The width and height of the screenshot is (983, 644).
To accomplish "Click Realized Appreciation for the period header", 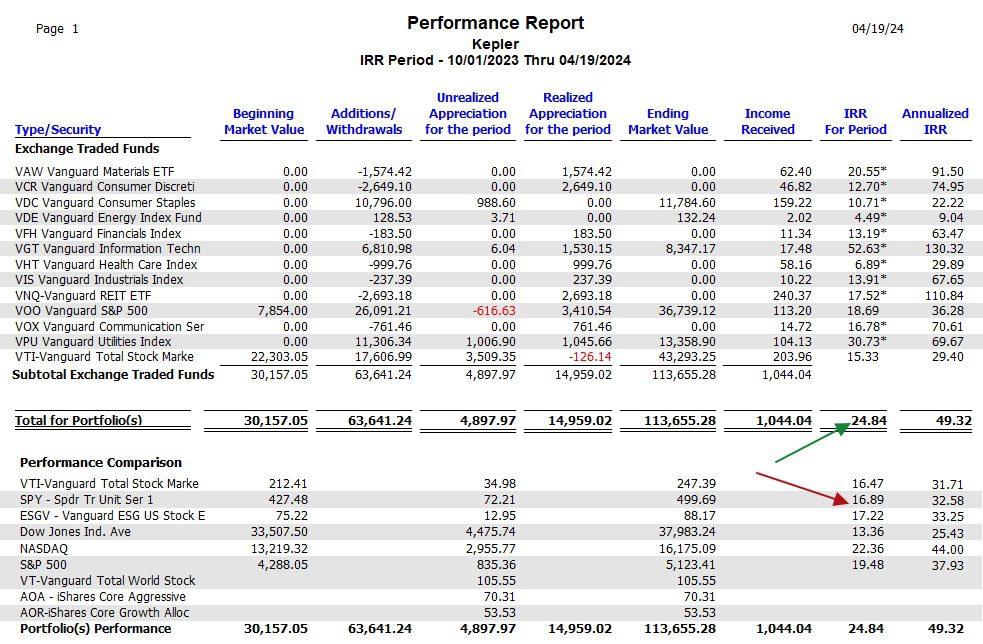I will [x=568, y=113].
